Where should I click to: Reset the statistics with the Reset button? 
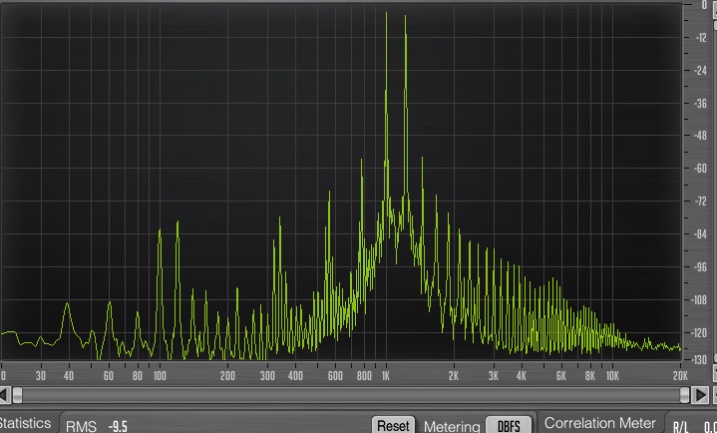tap(393, 425)
